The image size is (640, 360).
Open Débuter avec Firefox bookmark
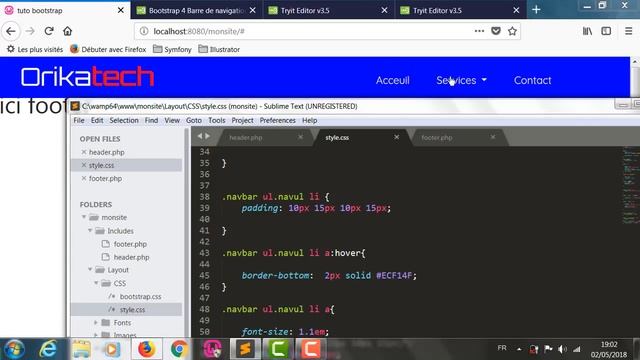coord(108,49)
